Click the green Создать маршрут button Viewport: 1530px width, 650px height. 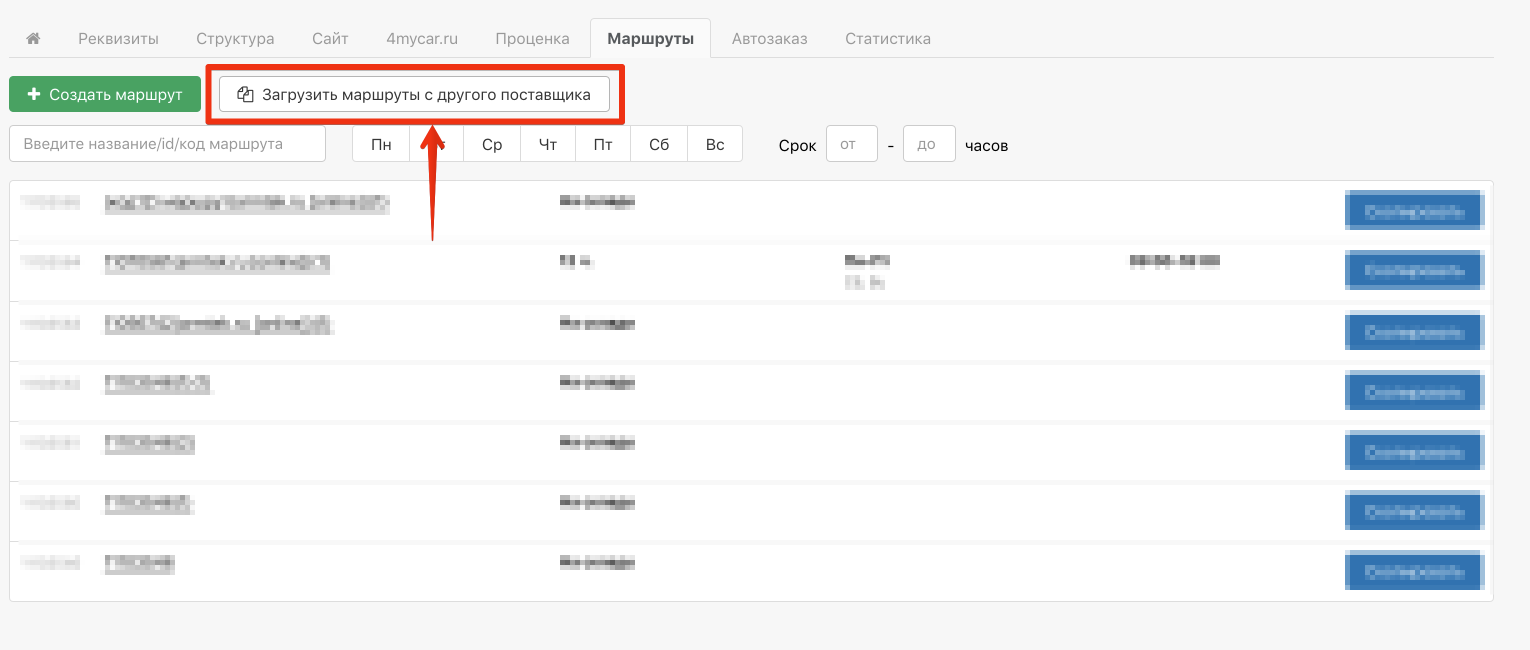(105, 94)
